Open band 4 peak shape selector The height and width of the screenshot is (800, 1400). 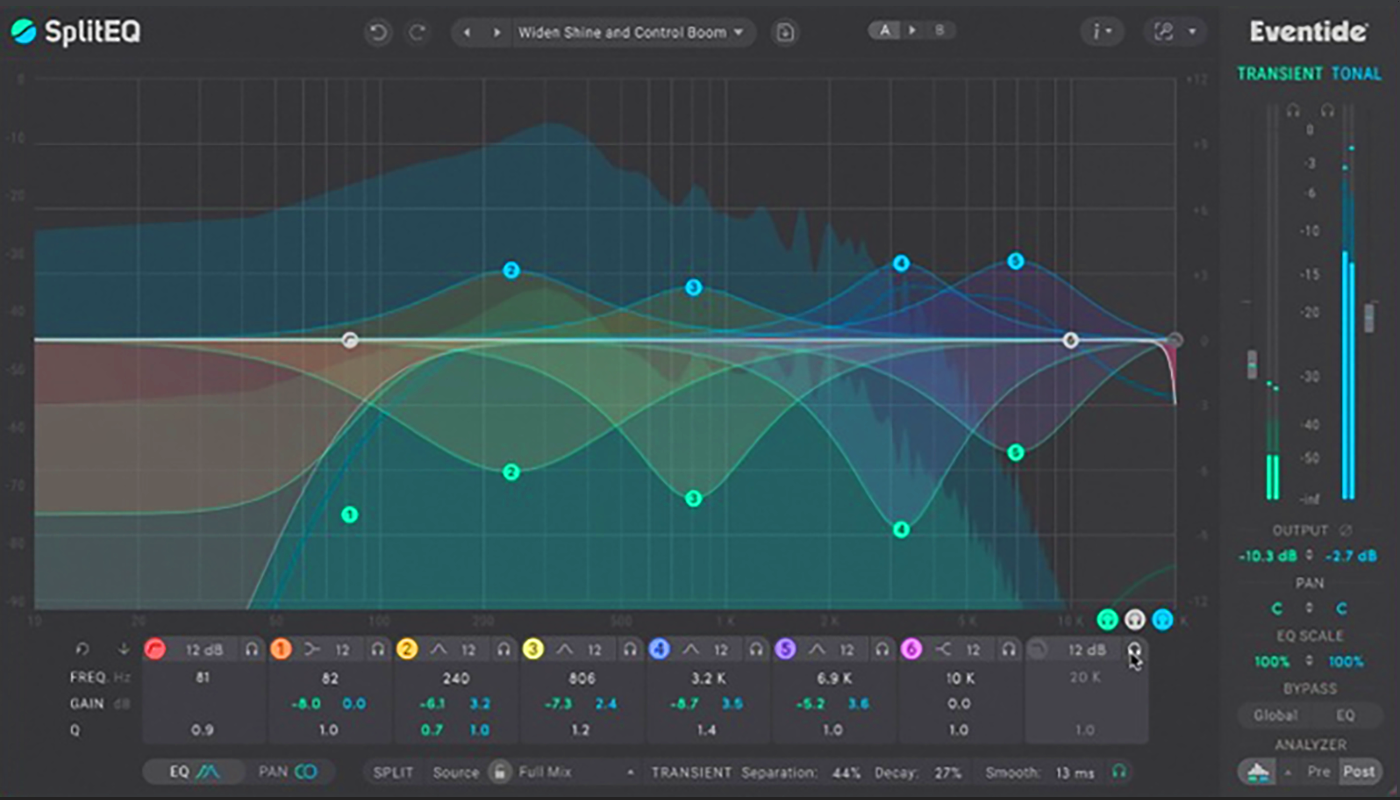click(x=690, y=650)
